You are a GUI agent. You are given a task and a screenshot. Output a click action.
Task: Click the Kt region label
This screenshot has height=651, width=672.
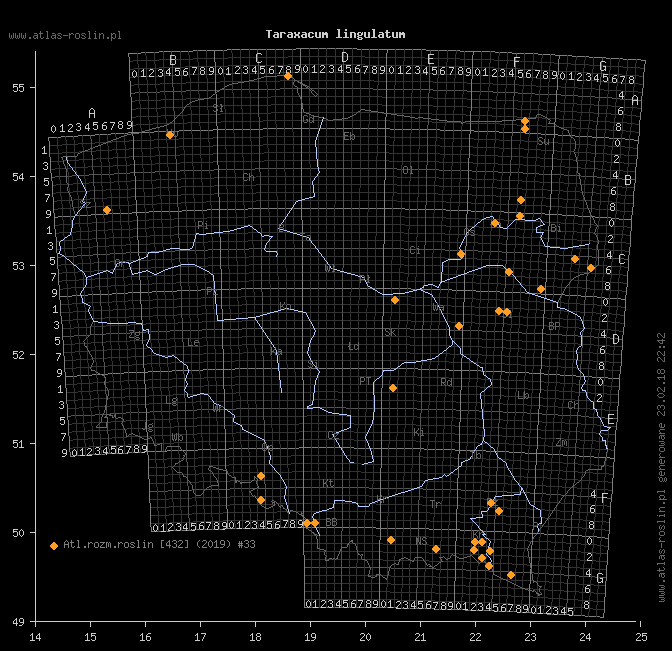click(328, 483)
